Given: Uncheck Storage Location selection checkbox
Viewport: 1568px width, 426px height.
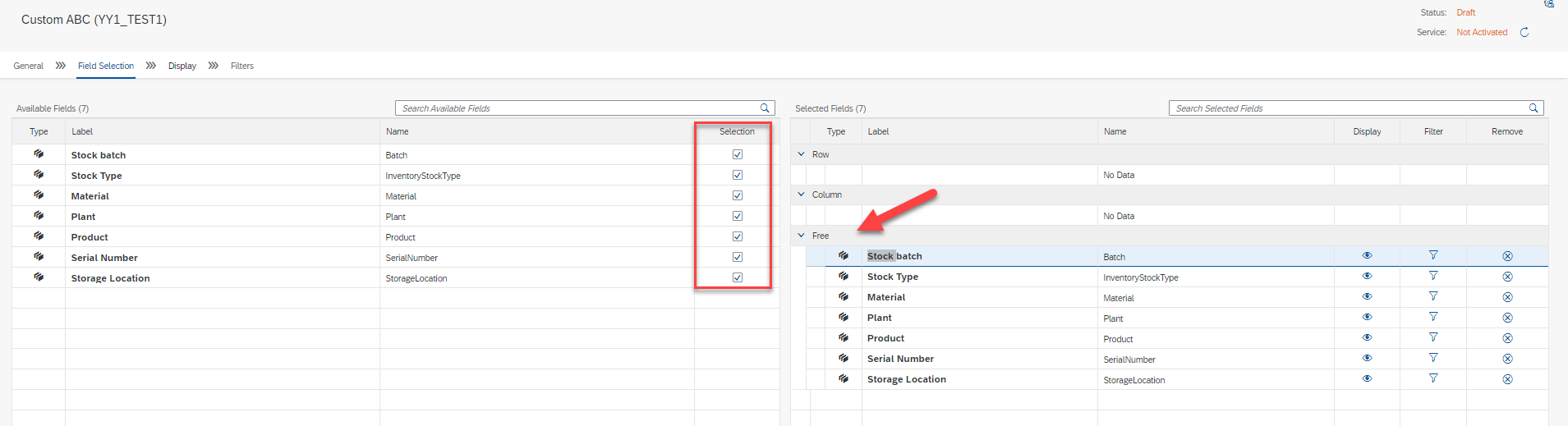Looking at the screenshot, I should [738, 277].
